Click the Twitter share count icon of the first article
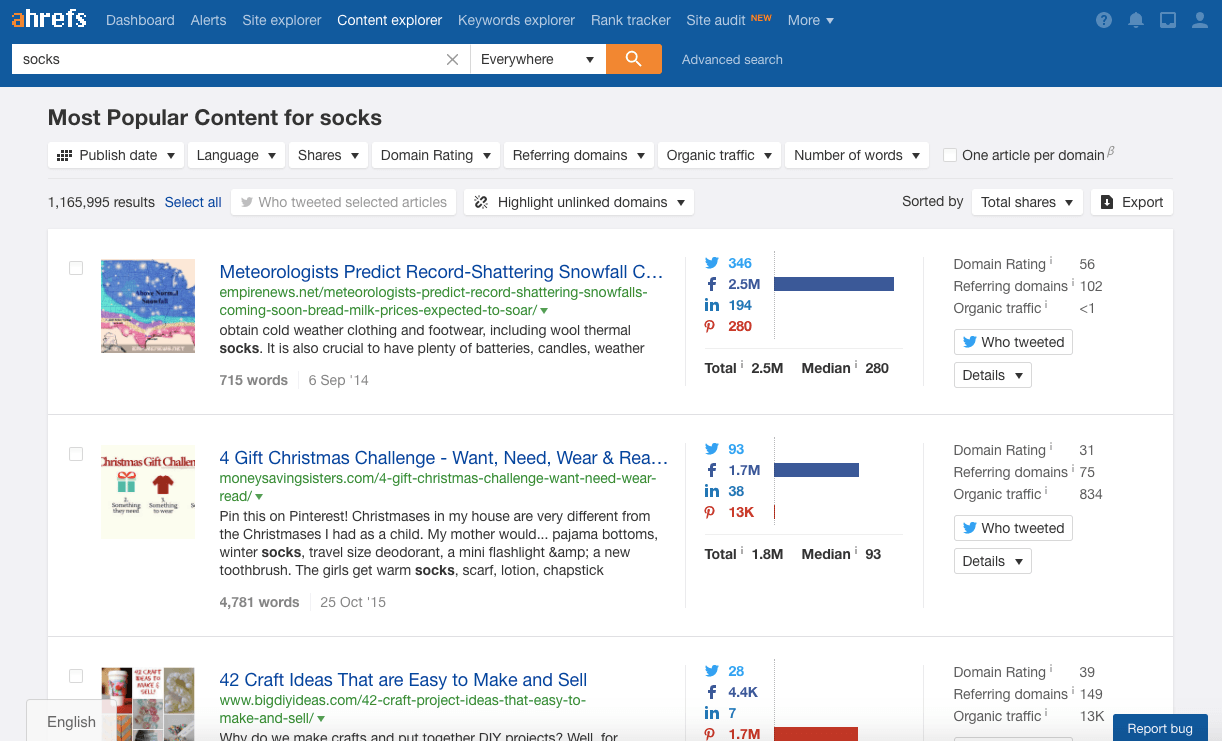 [x=712, y=263]
